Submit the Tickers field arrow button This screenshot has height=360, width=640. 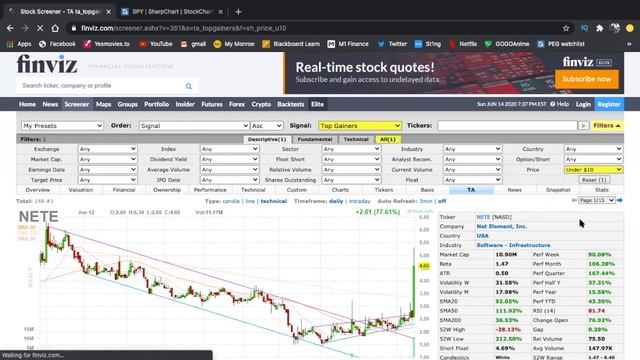(x=583, y=126)
